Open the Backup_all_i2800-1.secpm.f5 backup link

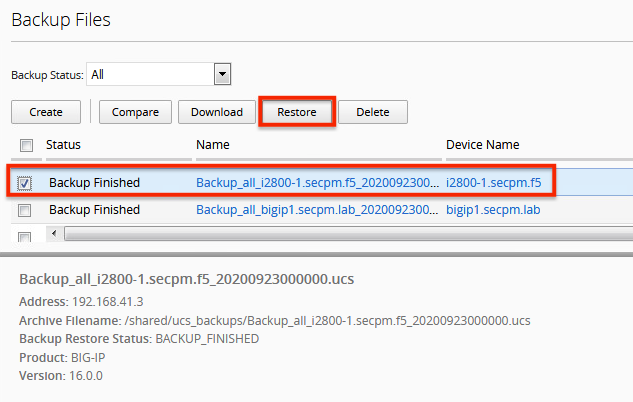pos(316,183)
